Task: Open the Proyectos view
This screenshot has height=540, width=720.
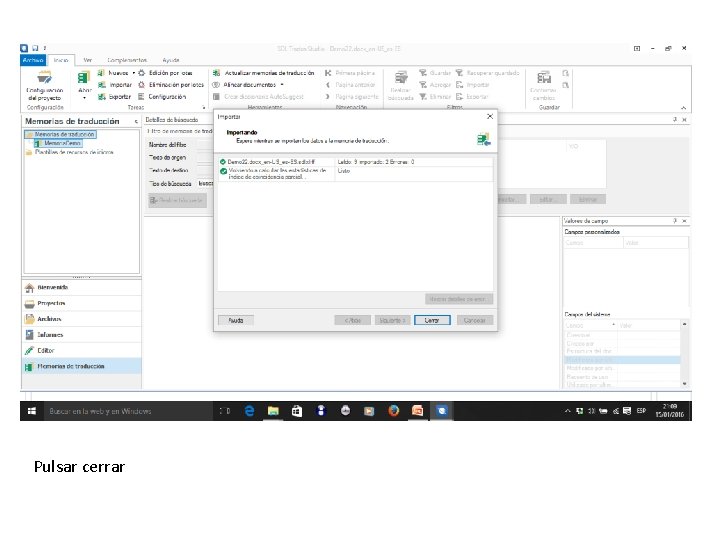Action: click(81, 304)
